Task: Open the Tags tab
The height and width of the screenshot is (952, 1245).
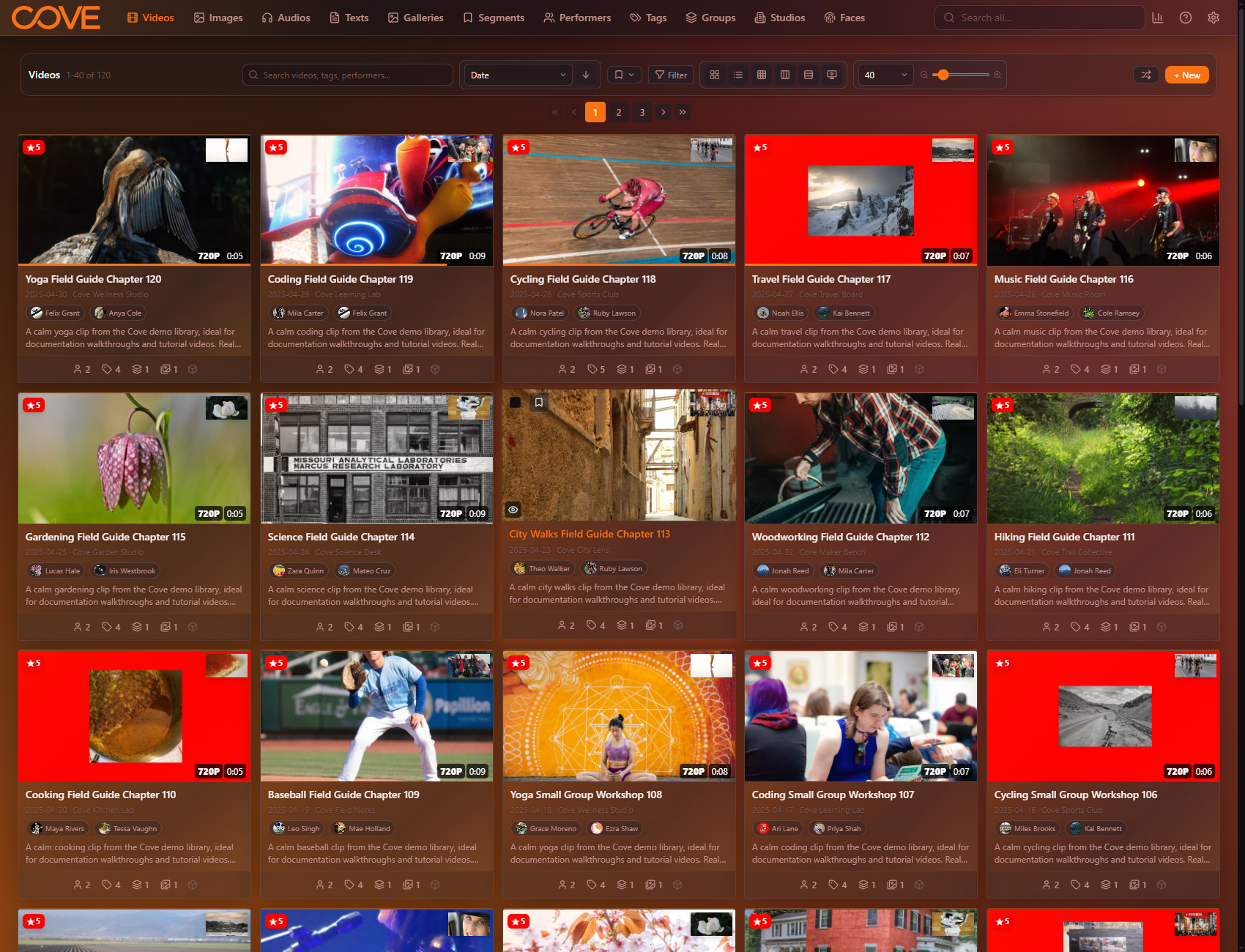Action: pos(649,18)
